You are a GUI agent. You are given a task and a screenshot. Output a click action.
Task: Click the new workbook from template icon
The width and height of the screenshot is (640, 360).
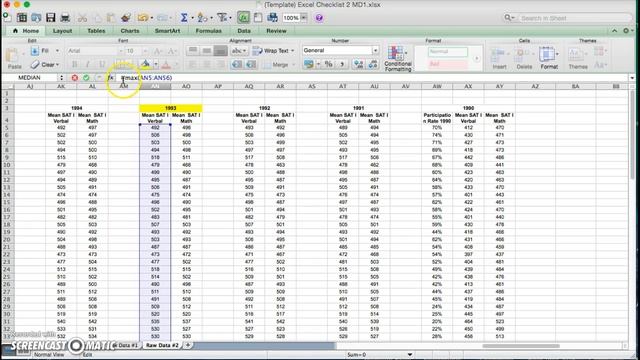point(22,18)
